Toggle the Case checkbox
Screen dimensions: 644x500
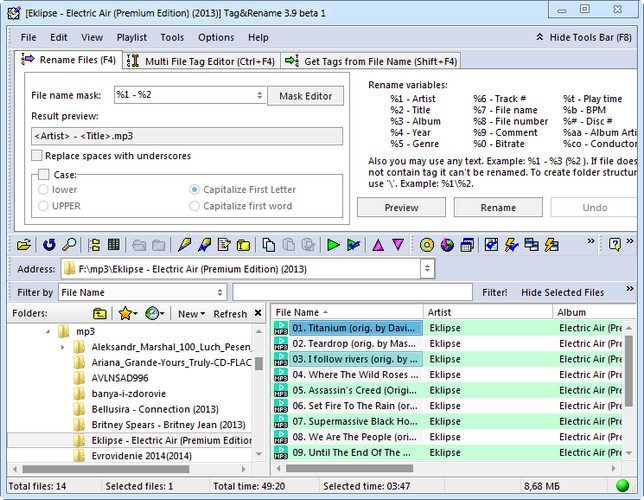click(44, 175)
